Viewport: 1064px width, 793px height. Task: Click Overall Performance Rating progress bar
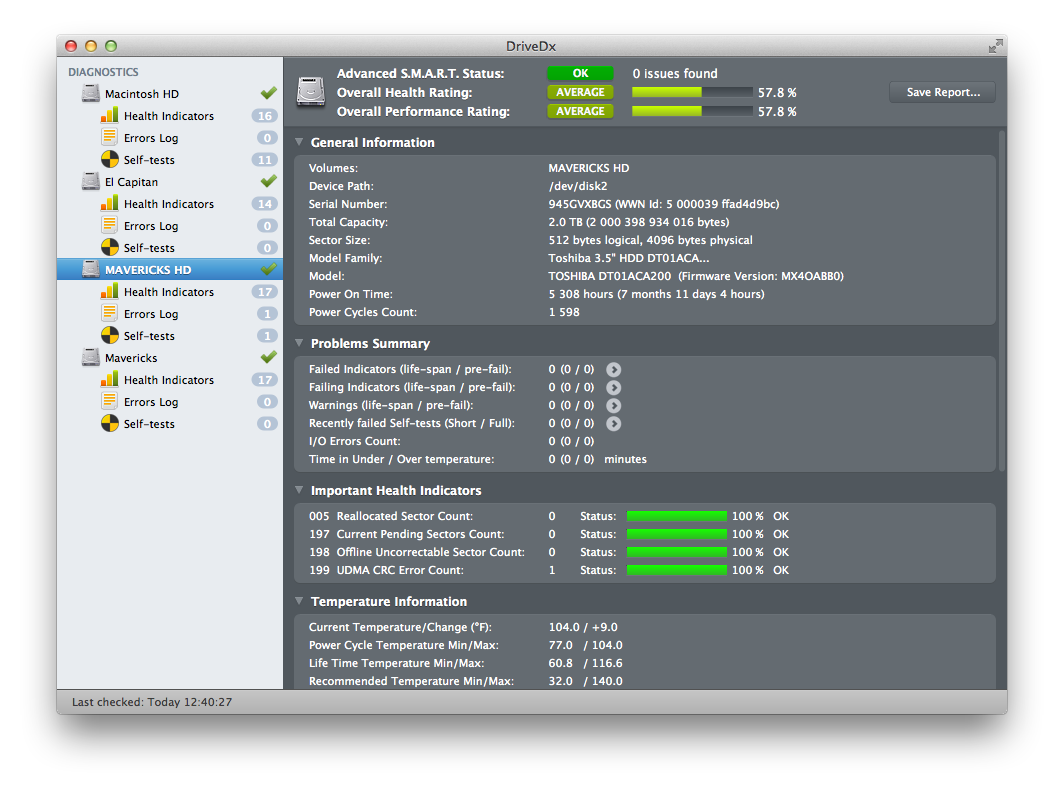[x=692, y=111]
